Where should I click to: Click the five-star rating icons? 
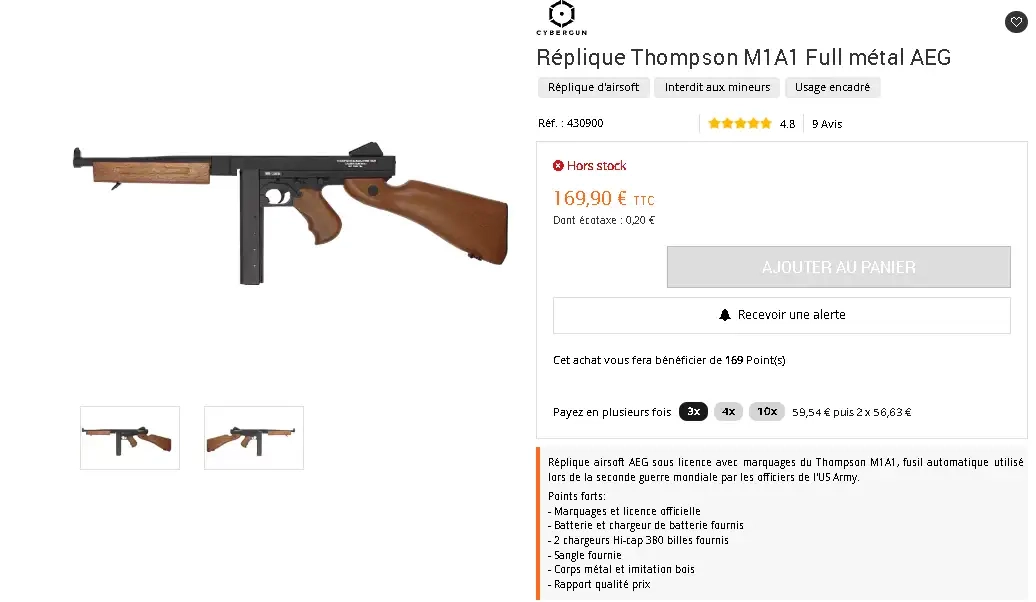pos(740,124)
